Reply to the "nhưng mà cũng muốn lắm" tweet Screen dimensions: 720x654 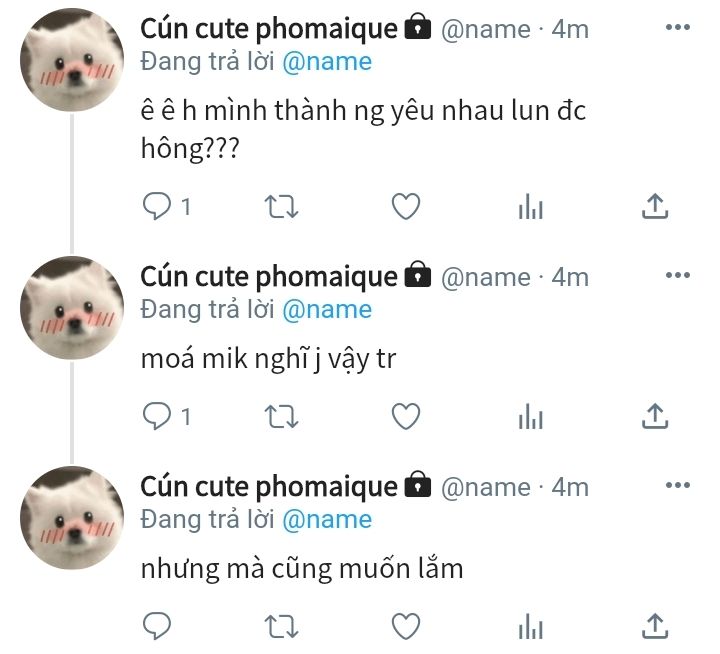[x=157, y=626]
